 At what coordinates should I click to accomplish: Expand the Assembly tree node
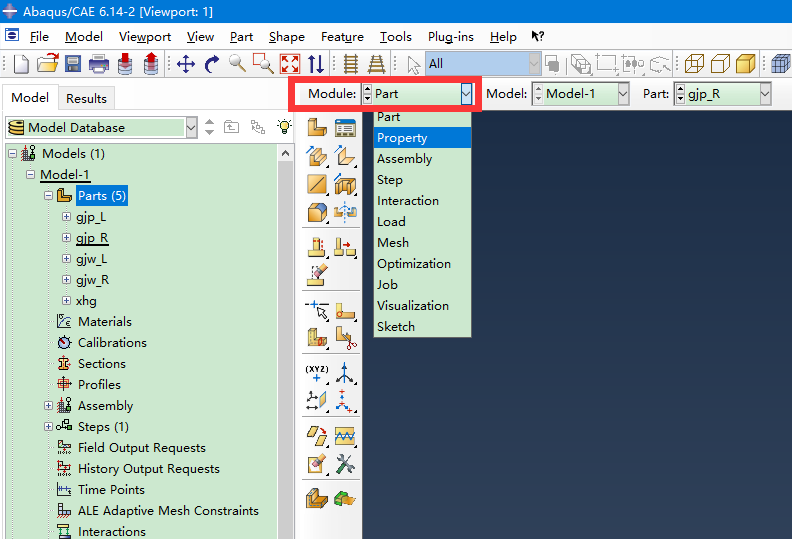[49, 406]
